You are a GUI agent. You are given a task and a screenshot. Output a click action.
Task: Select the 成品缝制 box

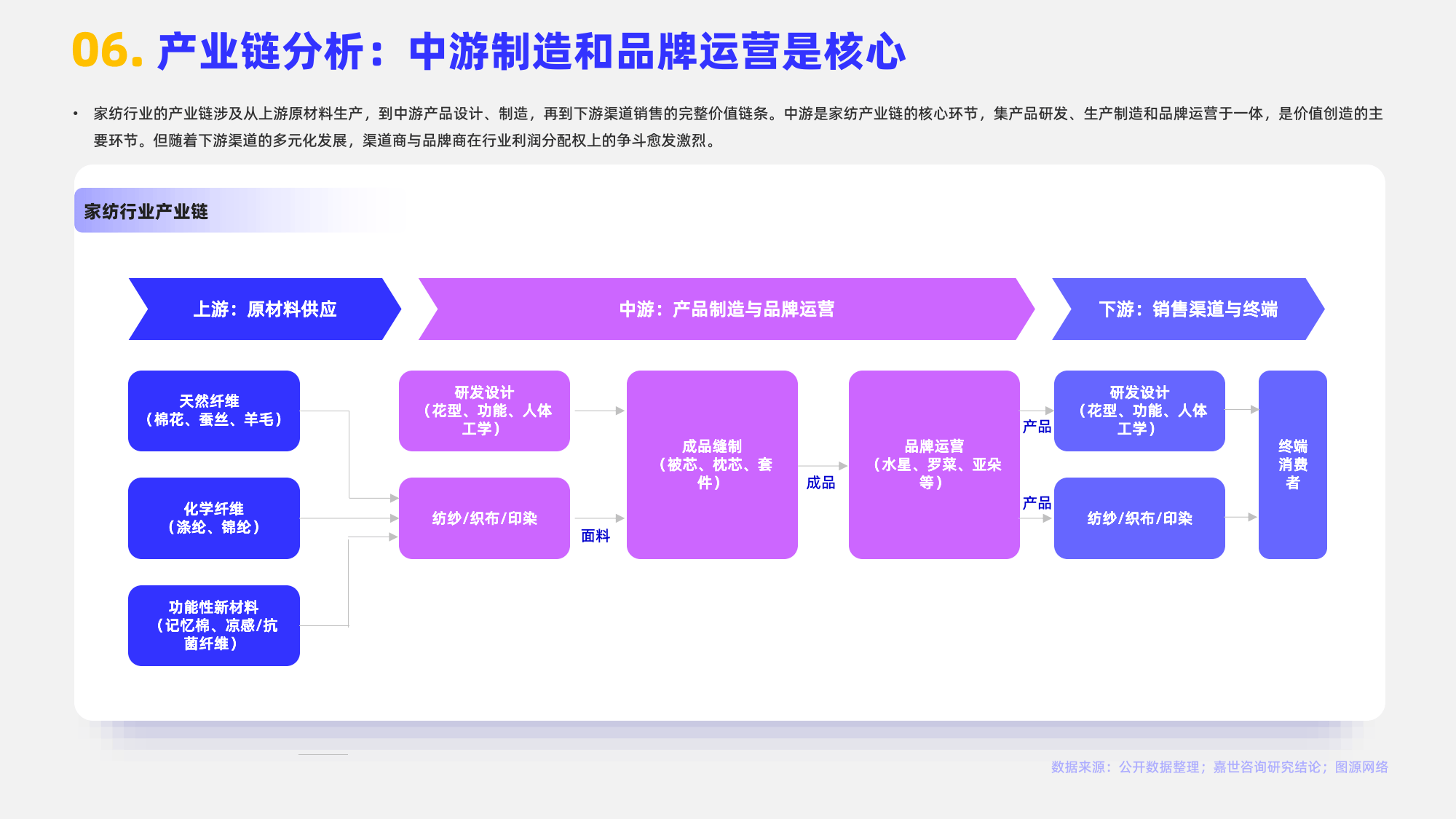coord(711,464)
